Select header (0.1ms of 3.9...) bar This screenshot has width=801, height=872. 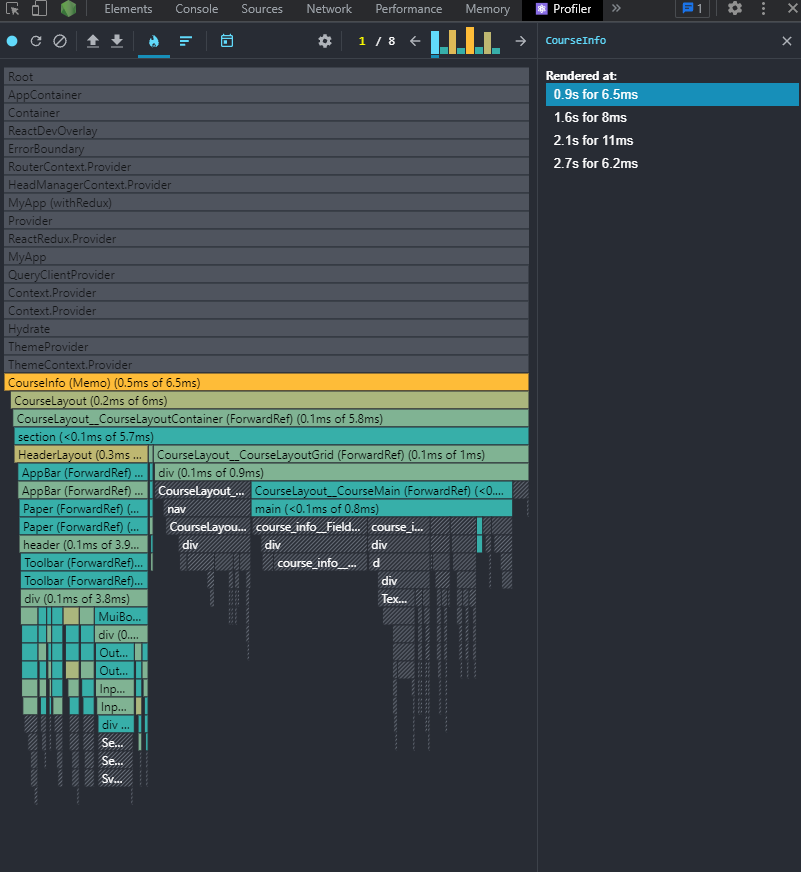[x=84, y=544]
